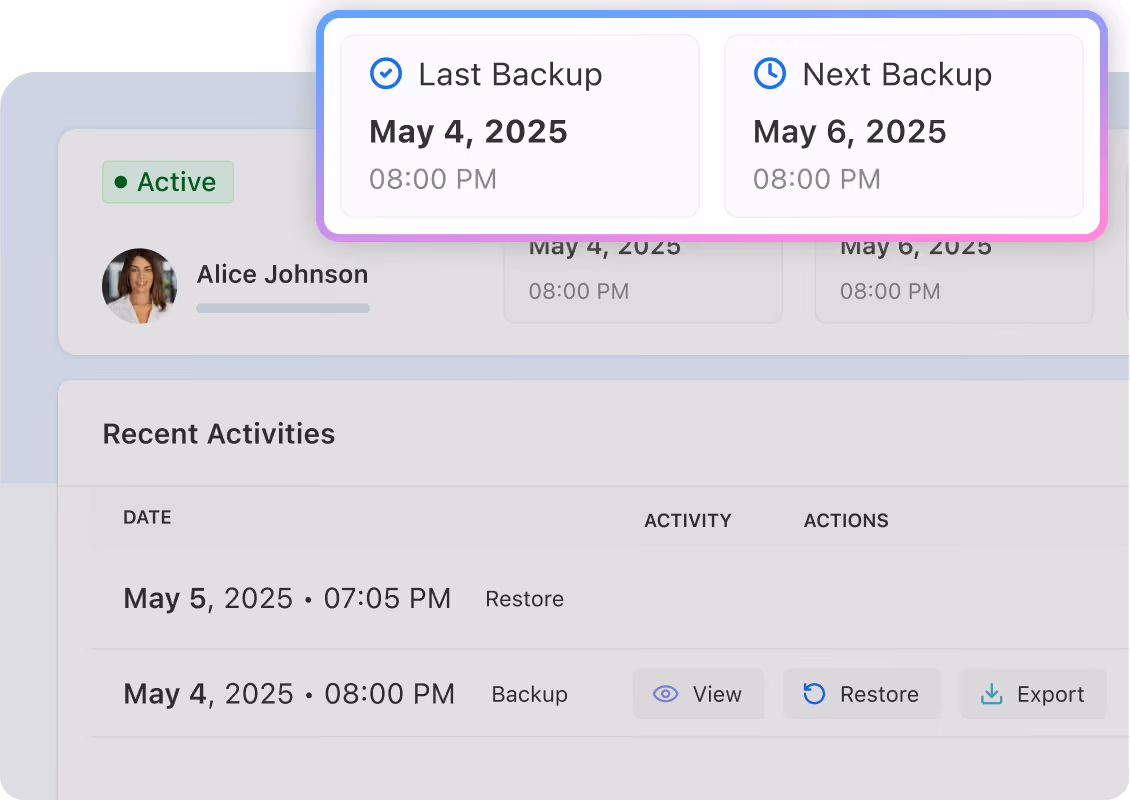Image resolution: width=1130 pixels, height=800 pixels.
Task: Click the Next Backup clock icon
Action: (x=770, y=74)
